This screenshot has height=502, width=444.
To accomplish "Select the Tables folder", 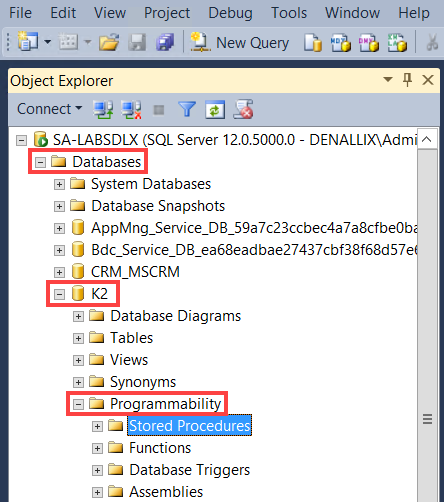I will [131, 338].
